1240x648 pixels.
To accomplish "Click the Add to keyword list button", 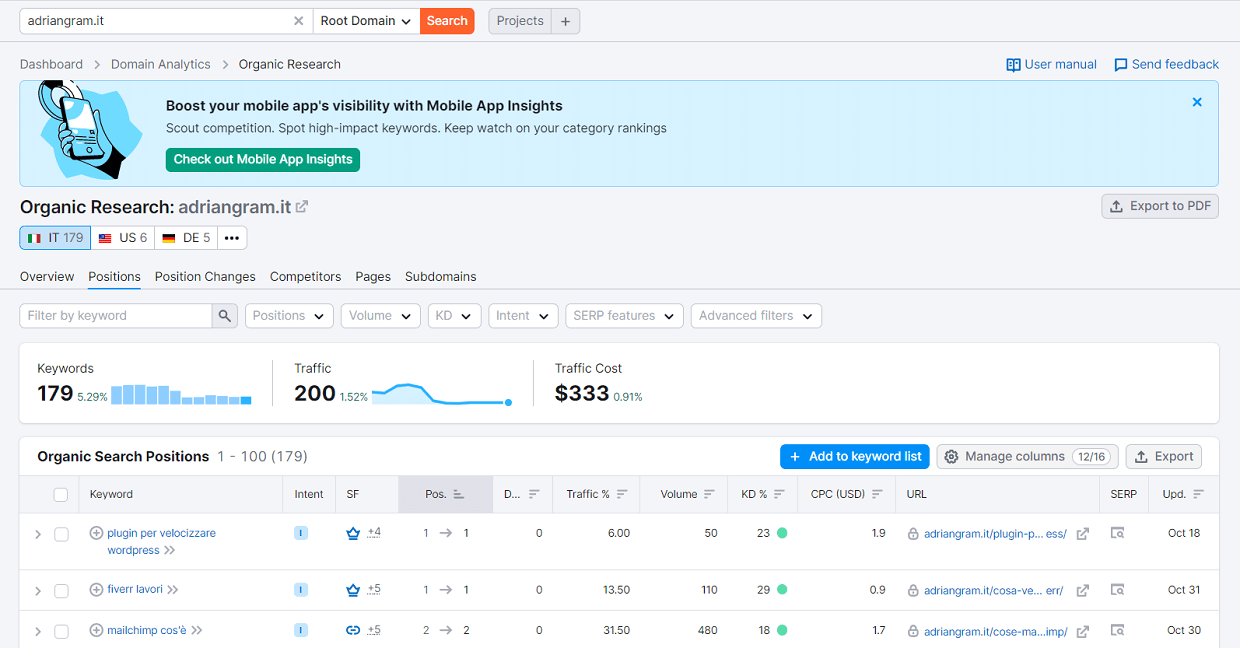I will pos(855,456).
